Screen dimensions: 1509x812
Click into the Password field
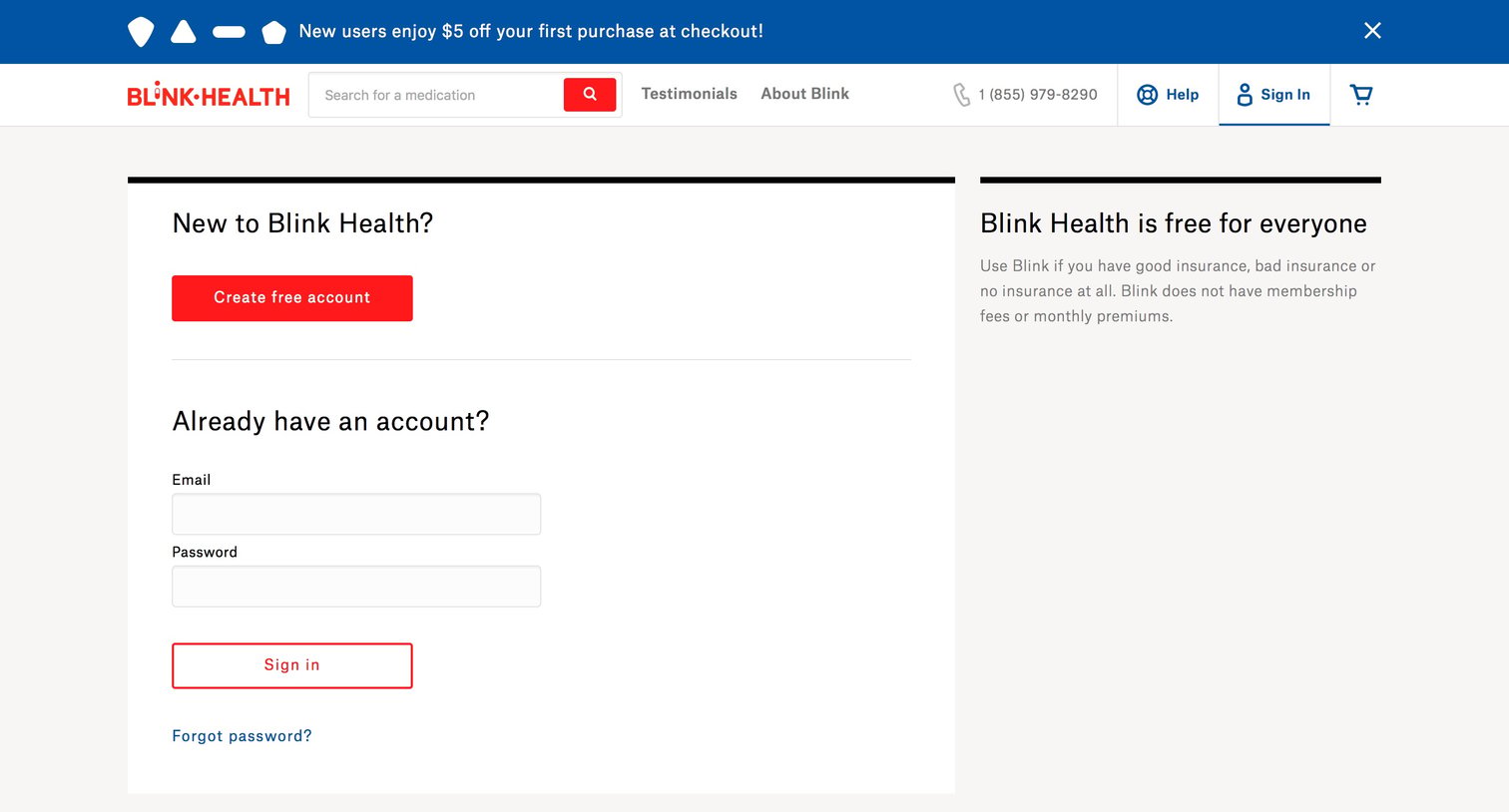[356, 587]
